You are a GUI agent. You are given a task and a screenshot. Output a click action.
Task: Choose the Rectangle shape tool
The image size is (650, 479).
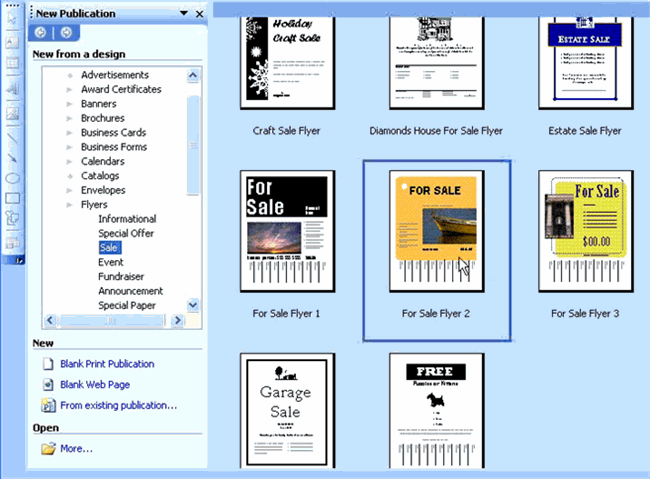coord(13,198)
